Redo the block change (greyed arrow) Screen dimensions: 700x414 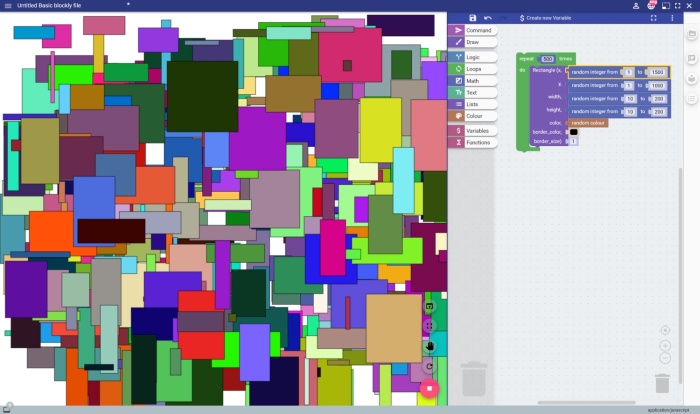[x=503, y=18]
